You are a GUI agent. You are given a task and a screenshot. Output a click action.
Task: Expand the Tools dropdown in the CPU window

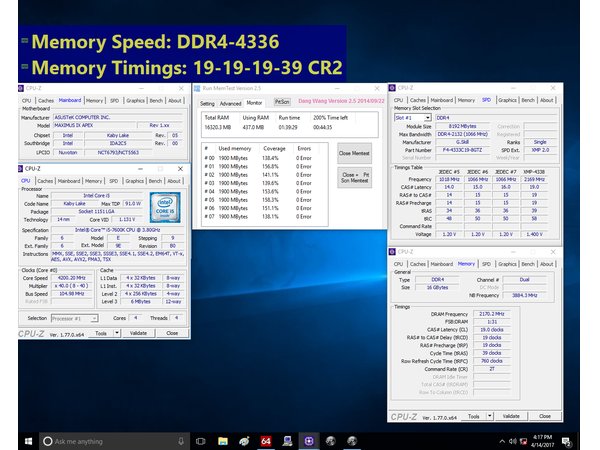tap(102, 333)
